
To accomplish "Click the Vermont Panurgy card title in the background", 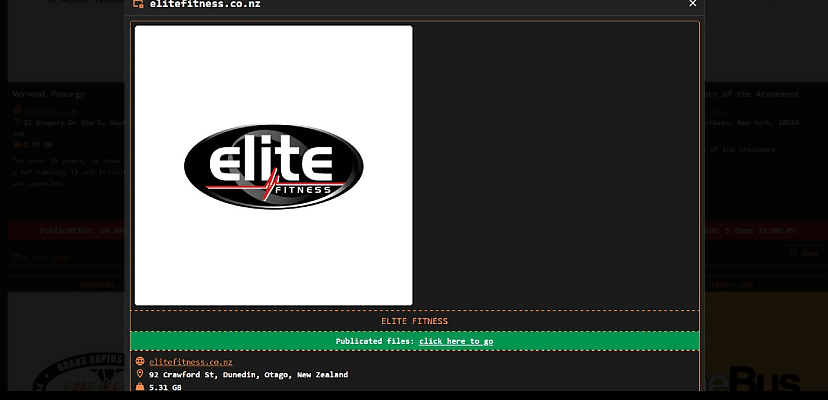I will point(49,94).
